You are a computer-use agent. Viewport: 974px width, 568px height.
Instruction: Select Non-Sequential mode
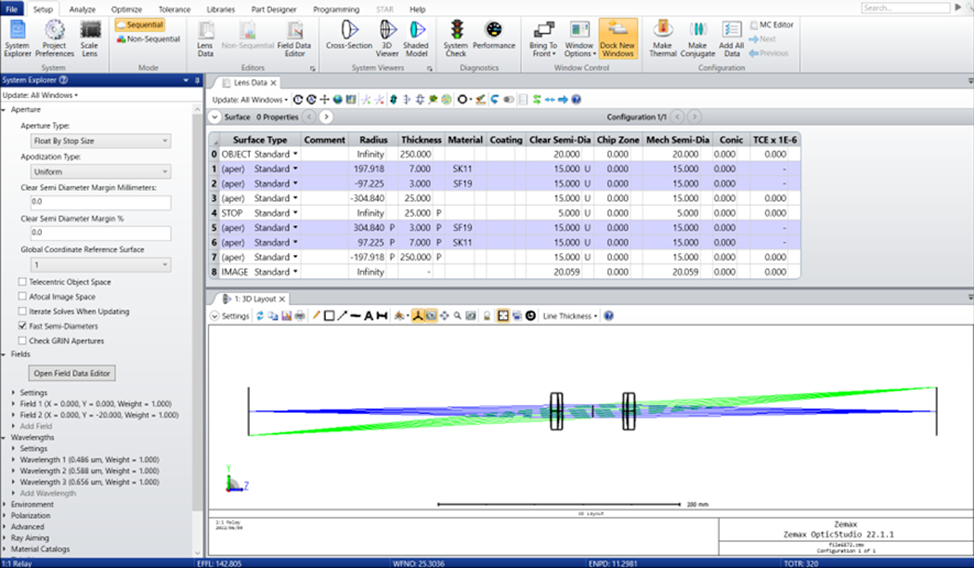148,39
